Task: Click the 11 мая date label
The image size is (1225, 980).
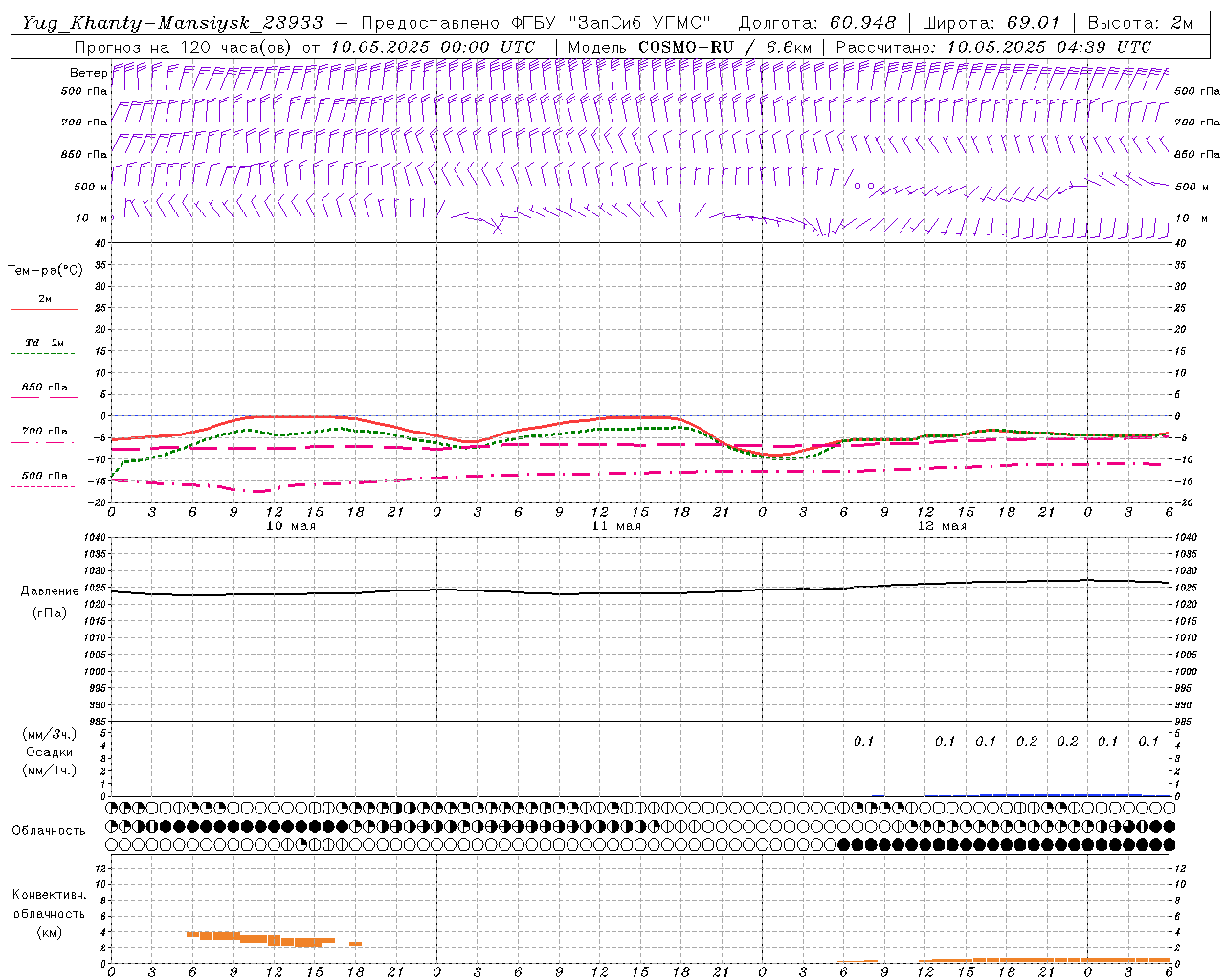Action: tap(616, 526)
